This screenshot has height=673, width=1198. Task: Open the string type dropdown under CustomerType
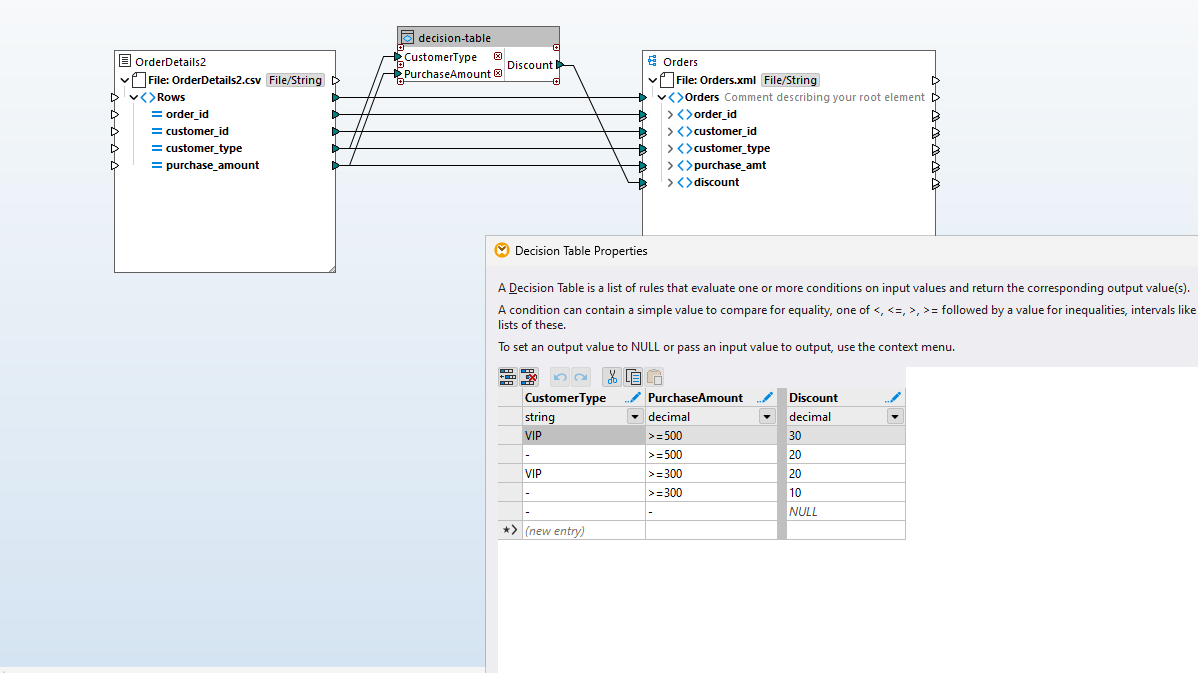click(634, 416)
